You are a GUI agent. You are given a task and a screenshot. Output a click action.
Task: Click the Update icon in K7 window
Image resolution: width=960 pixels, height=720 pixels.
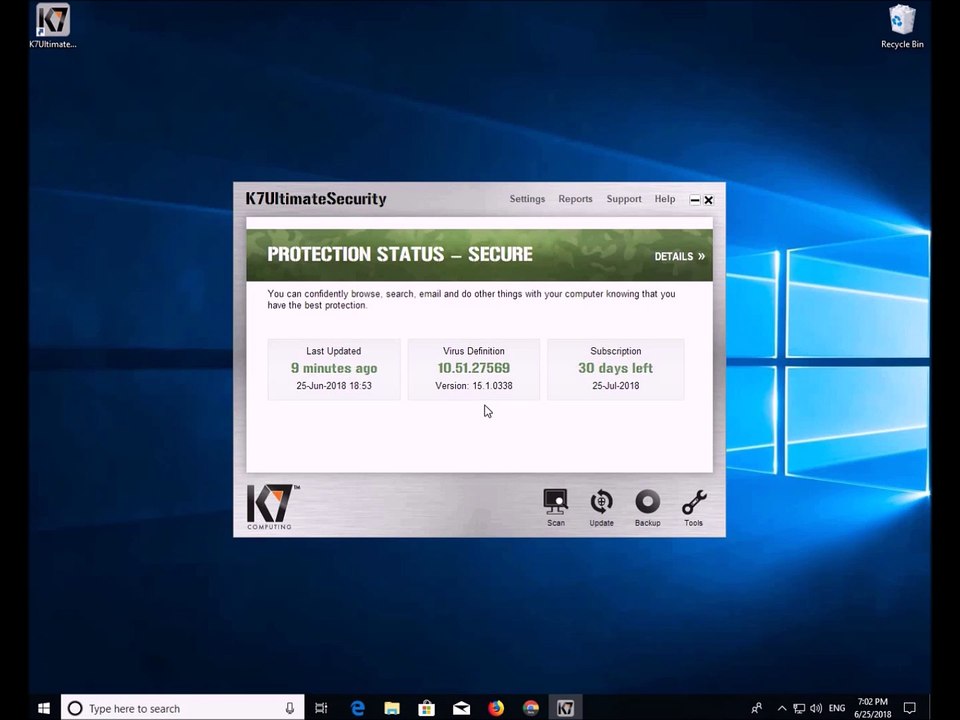(x=601, y=508)
